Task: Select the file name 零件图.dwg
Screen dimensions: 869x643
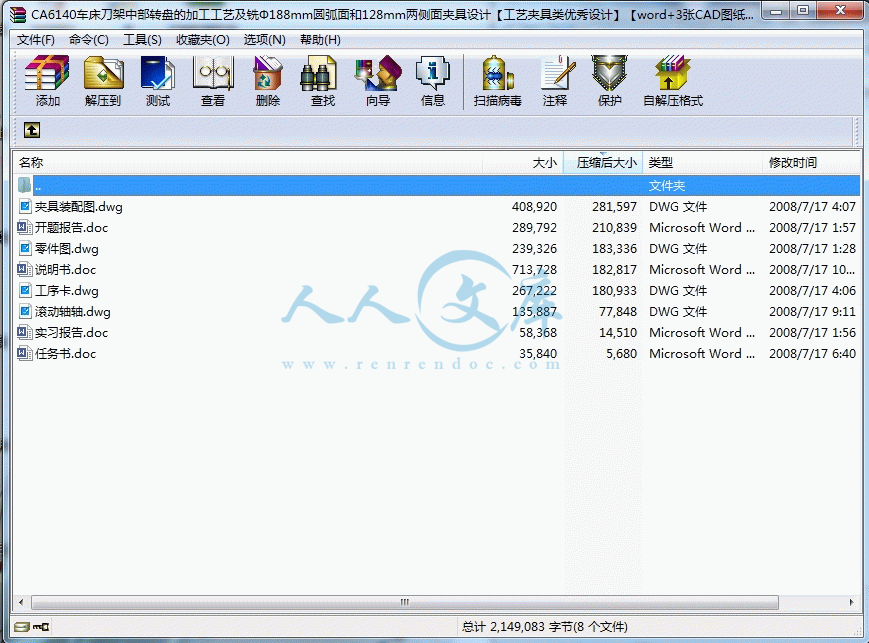Action: coord(67,249)
